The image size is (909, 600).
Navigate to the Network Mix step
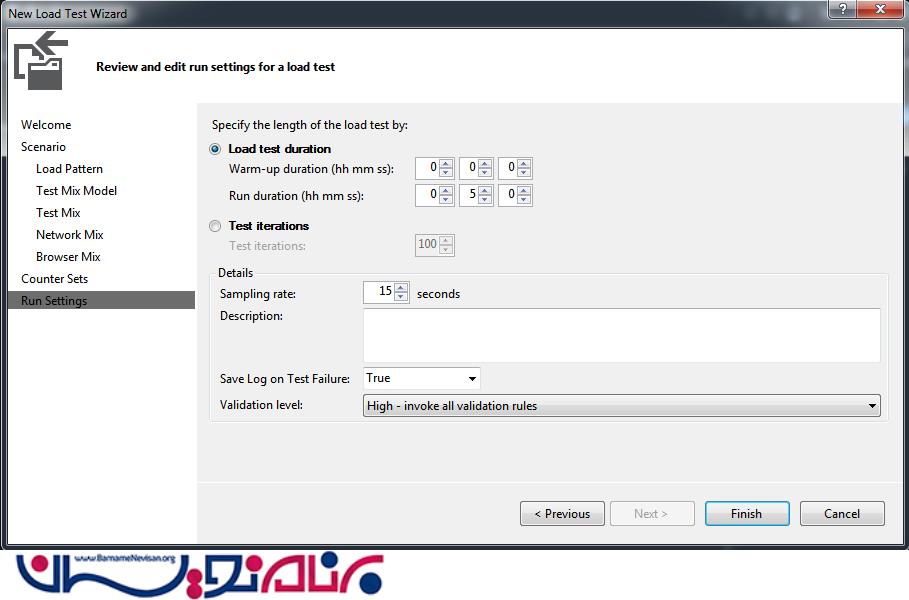coord(69,235)
